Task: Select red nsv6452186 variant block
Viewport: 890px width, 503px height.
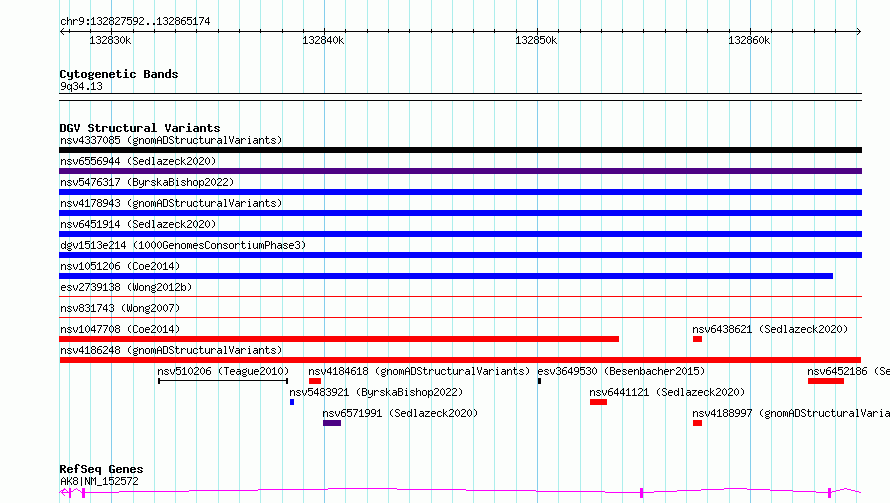Action: (826, 381)
